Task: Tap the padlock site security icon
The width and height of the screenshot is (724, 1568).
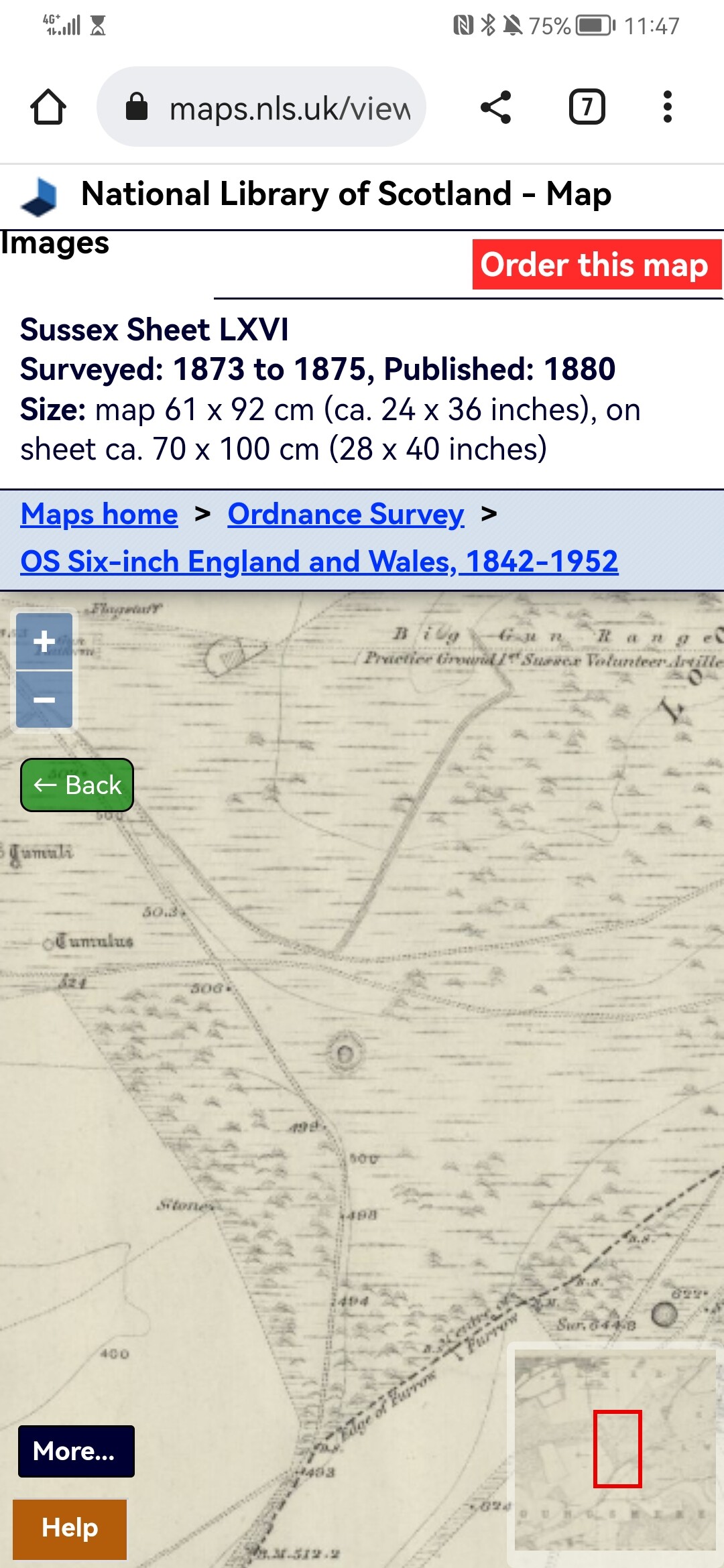Action: pyautogui.click(x=137, y=107)
